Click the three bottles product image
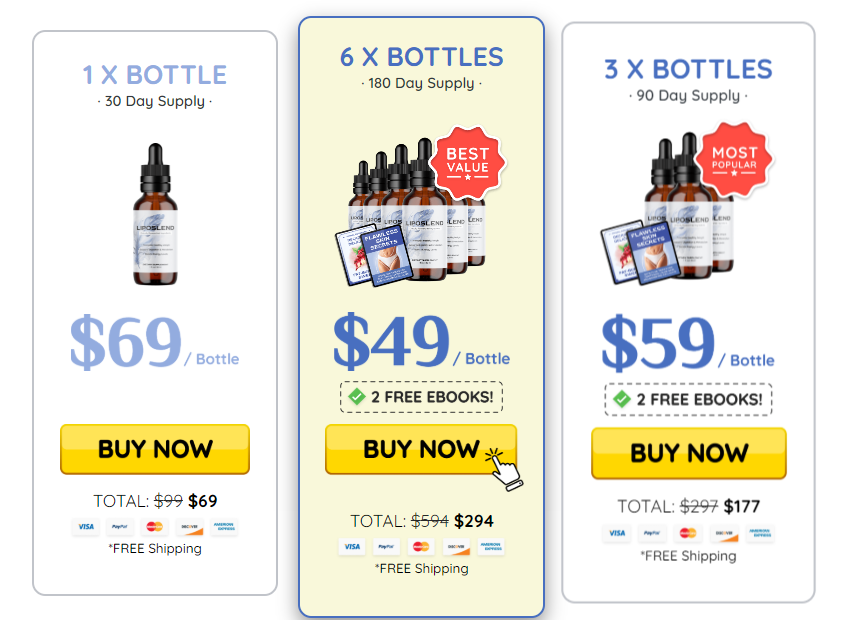This screenshot has height=620, width=853. [x=668, y=208]
